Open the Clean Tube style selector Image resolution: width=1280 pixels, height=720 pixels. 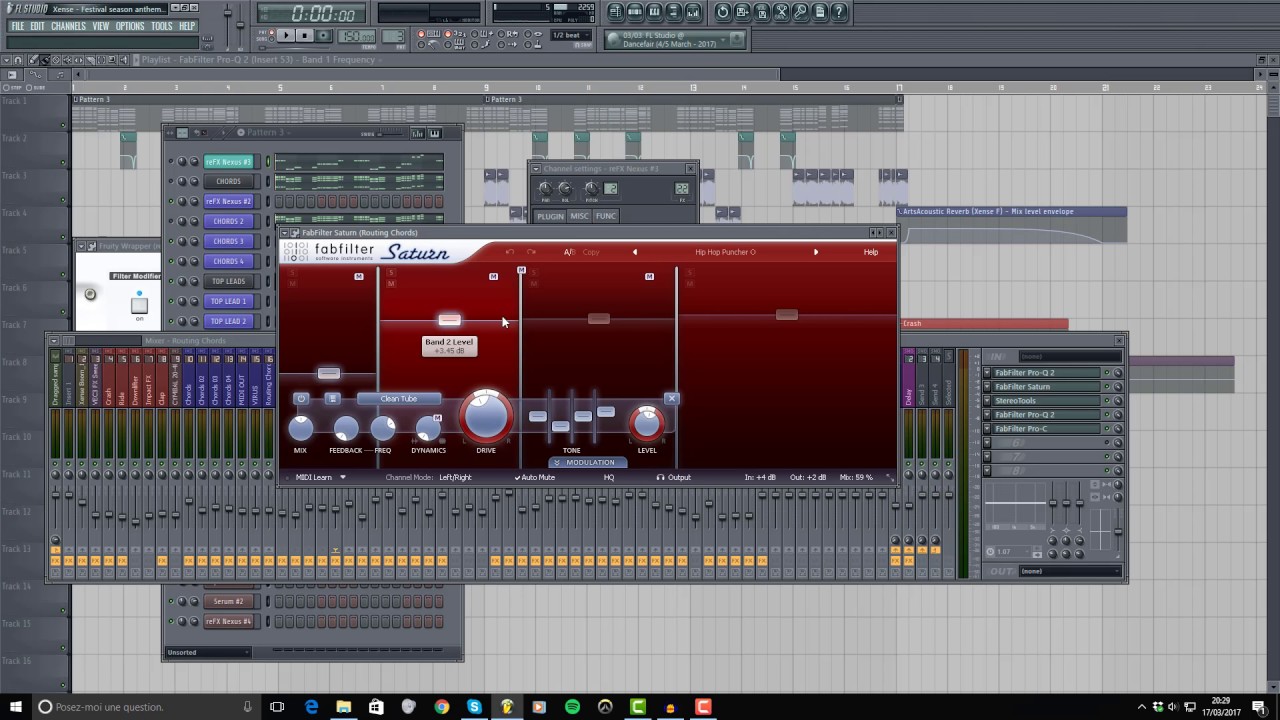click(399, 398)
